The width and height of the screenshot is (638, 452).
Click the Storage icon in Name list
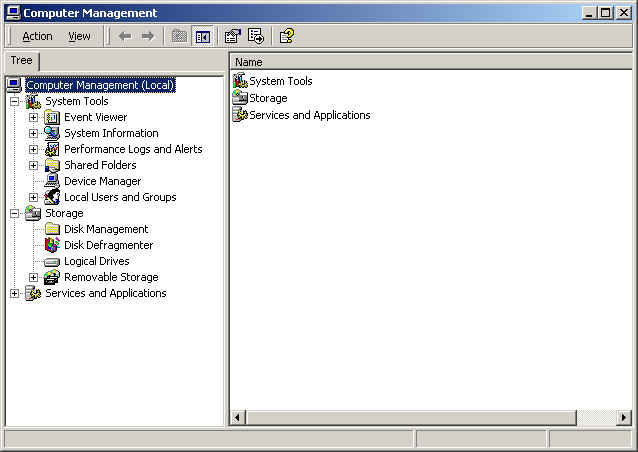point(240,98)
